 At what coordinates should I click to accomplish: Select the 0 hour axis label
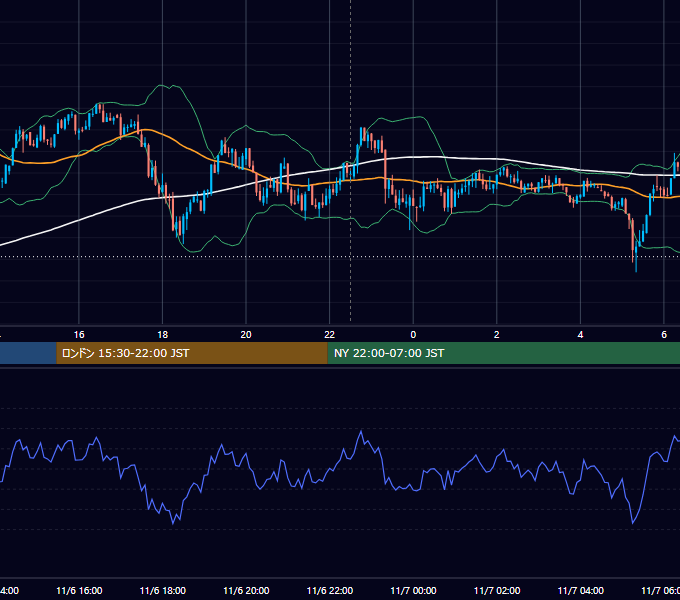click(x=413, y=335)
